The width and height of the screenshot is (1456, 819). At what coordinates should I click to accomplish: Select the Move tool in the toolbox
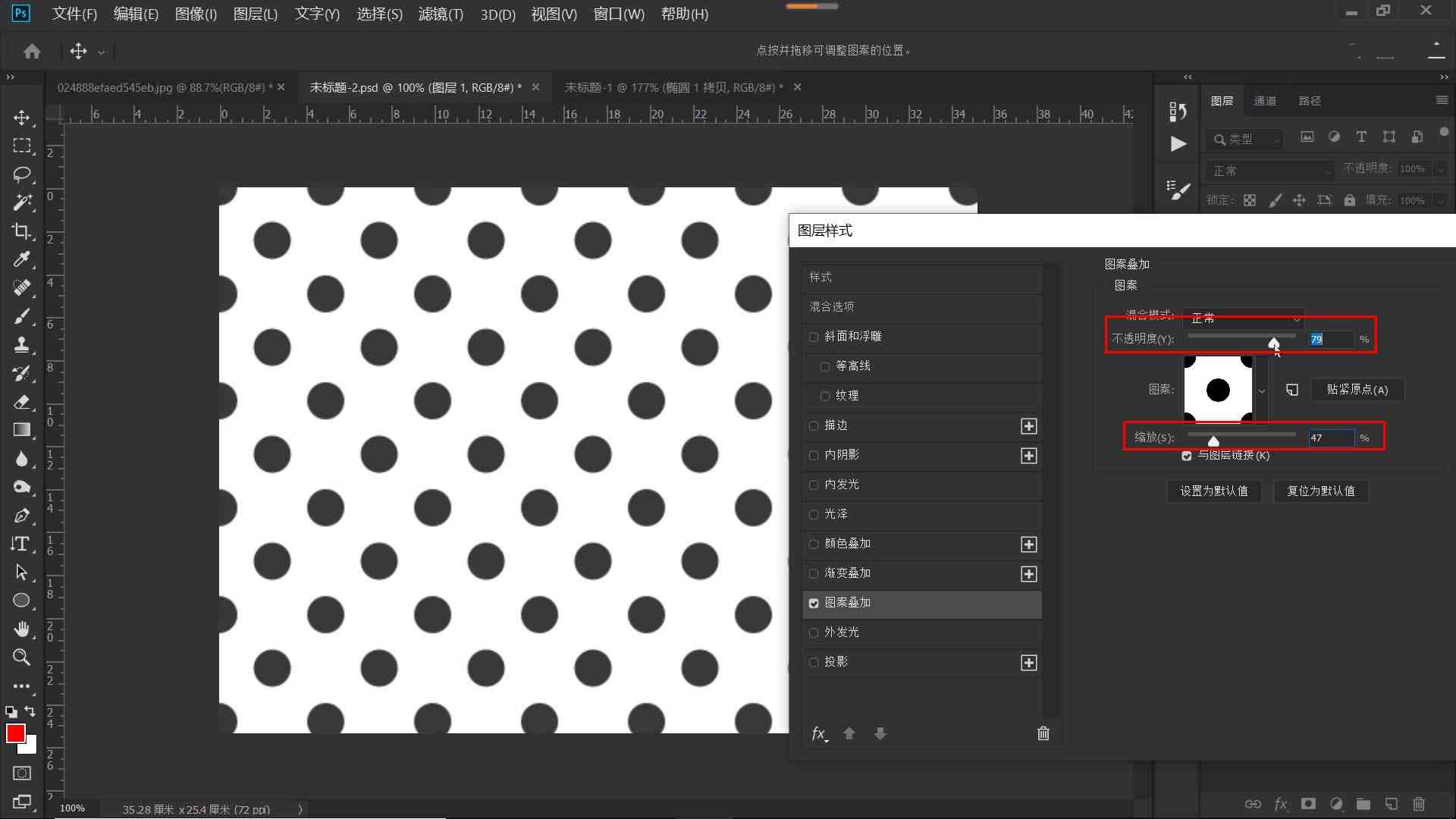pos(21,118)
